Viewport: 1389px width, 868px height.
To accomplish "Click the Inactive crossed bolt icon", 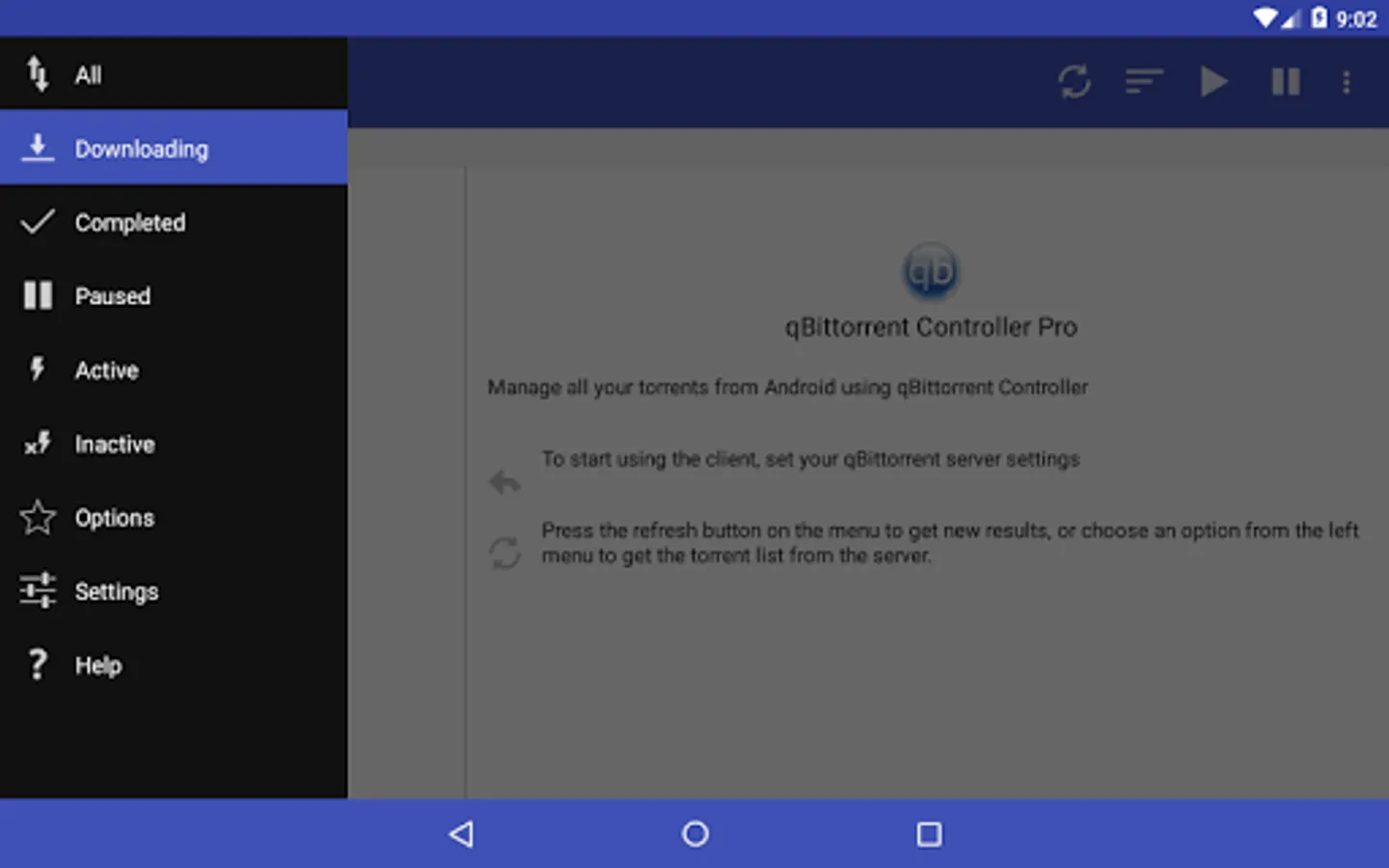I will (x=38, y=443).
